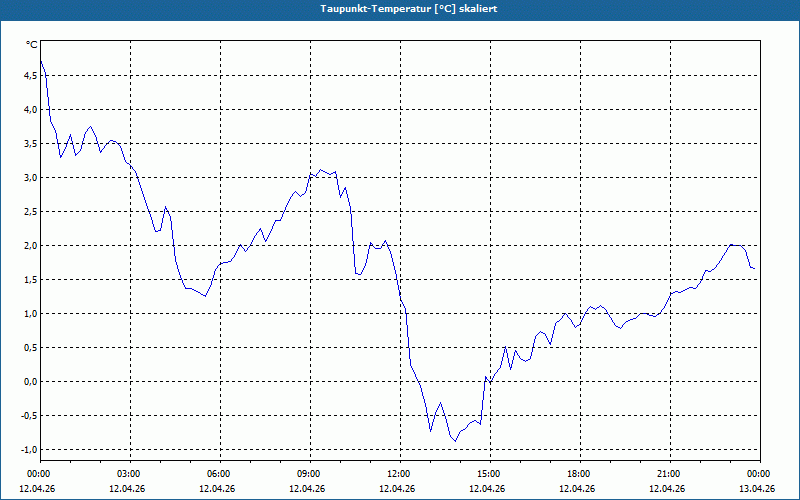Click the 0,0 y-axis label
Image resolution: width=800 pixels, height=500 pixels.
[31, 382]
